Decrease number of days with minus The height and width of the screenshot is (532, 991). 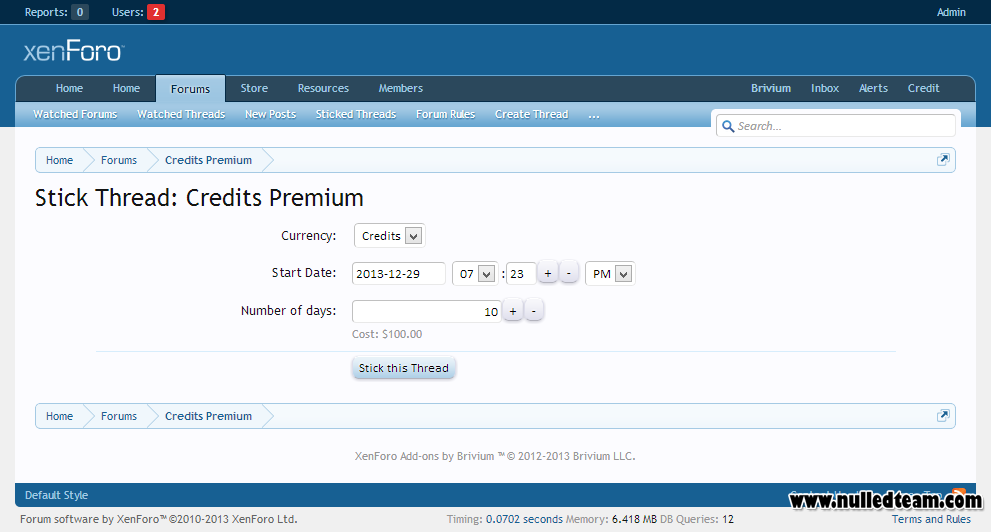coord(534,311)
